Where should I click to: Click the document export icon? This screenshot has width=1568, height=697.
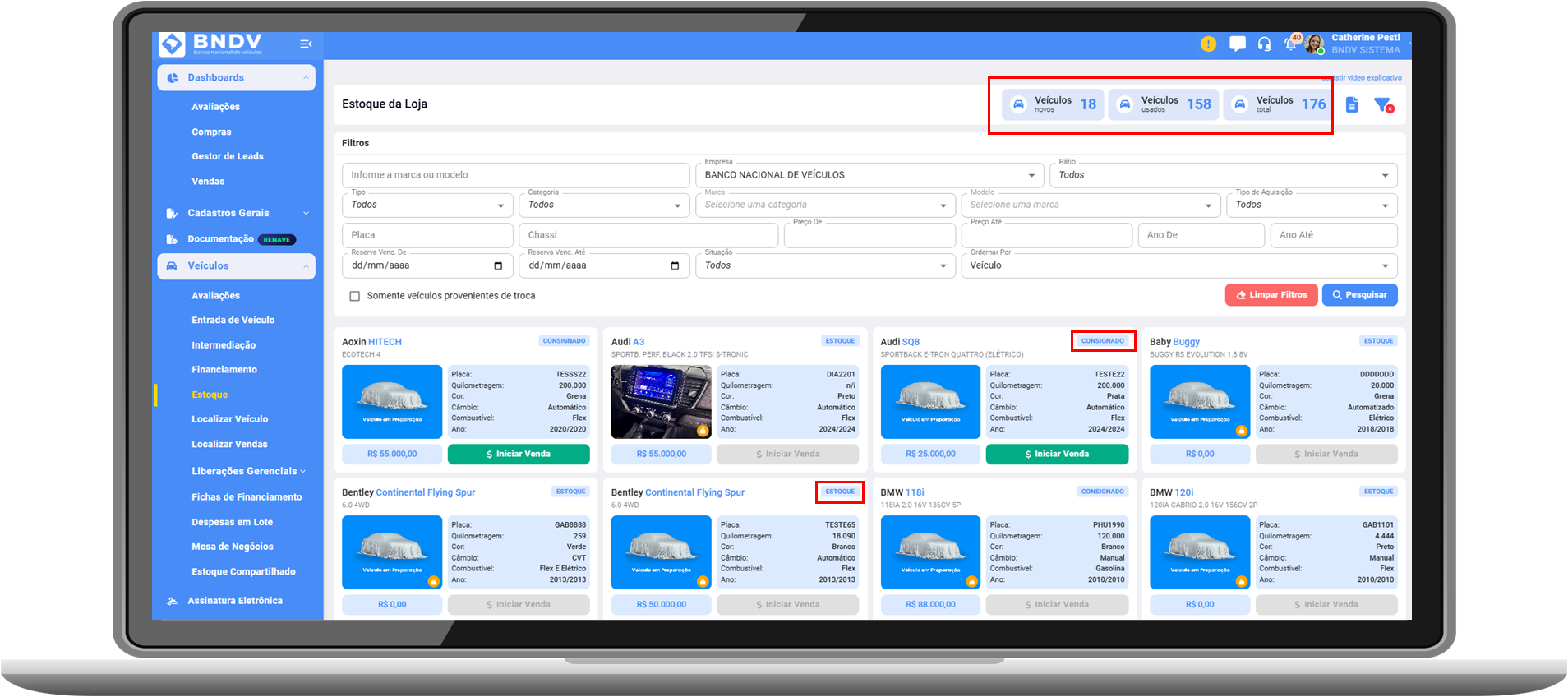click(x=1352, y=105)
